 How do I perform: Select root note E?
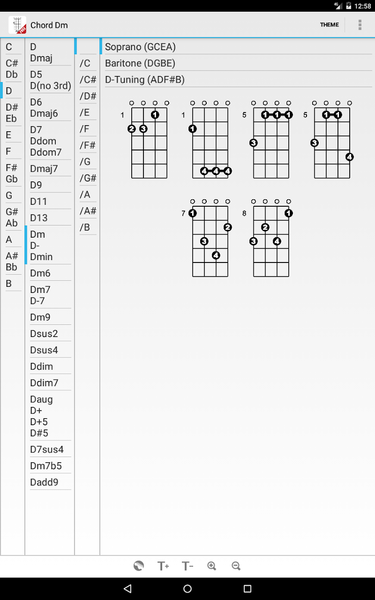tap(13, 135)
